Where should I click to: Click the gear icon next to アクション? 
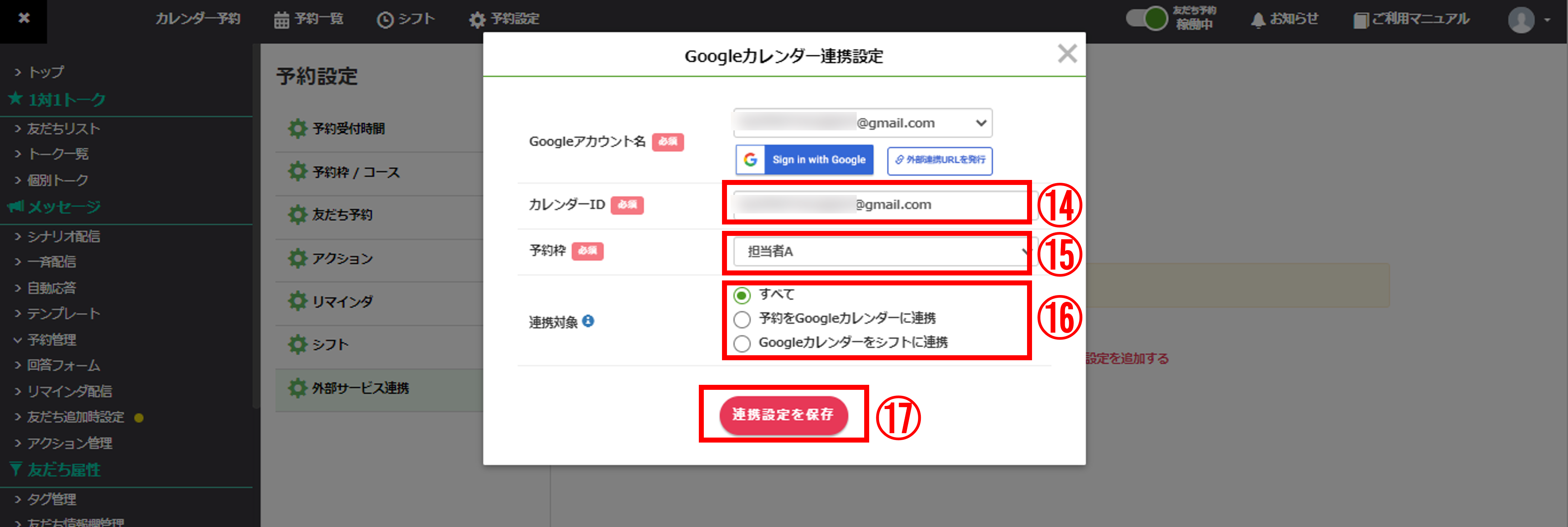(297, 258)
